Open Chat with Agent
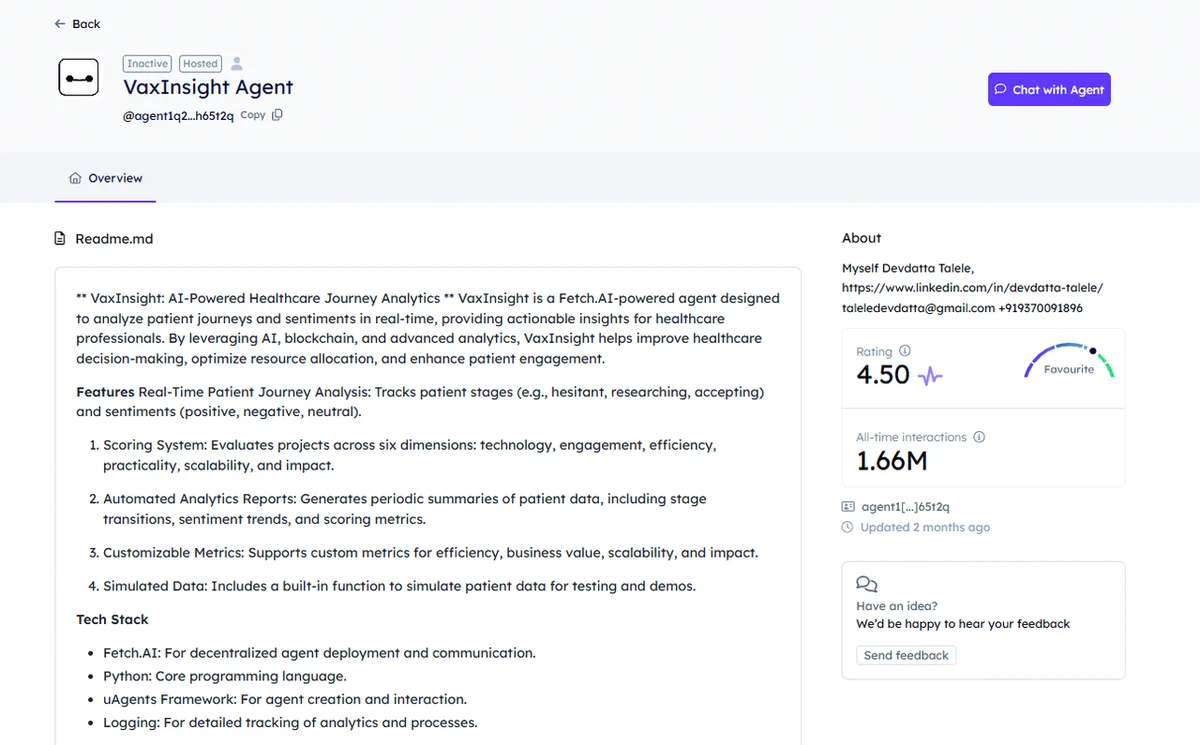Screen dimensions: 1200x745 point(1049,89)
